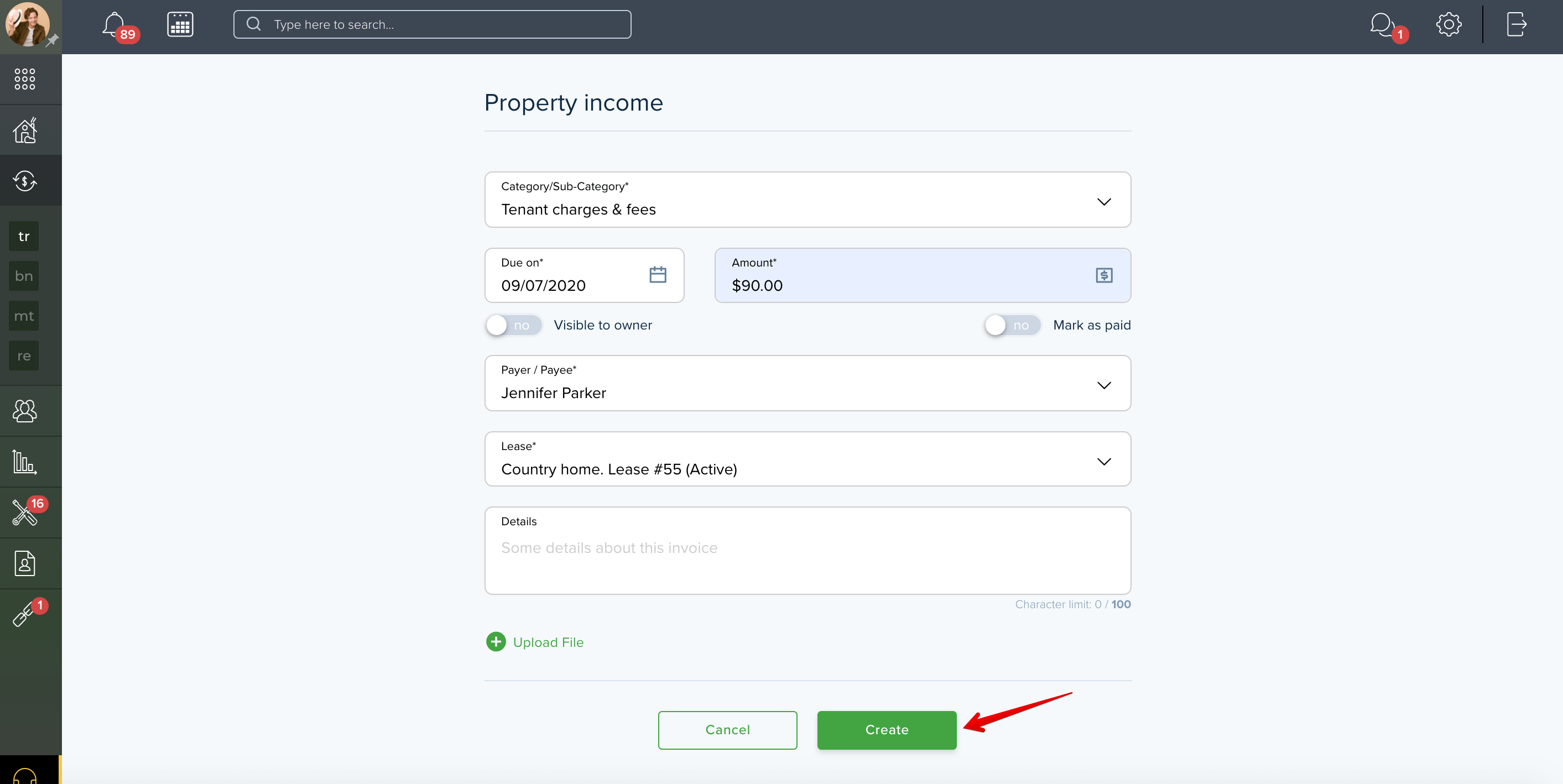Click the Cancel button
The image size is (1563, 784).
point(727,730)
